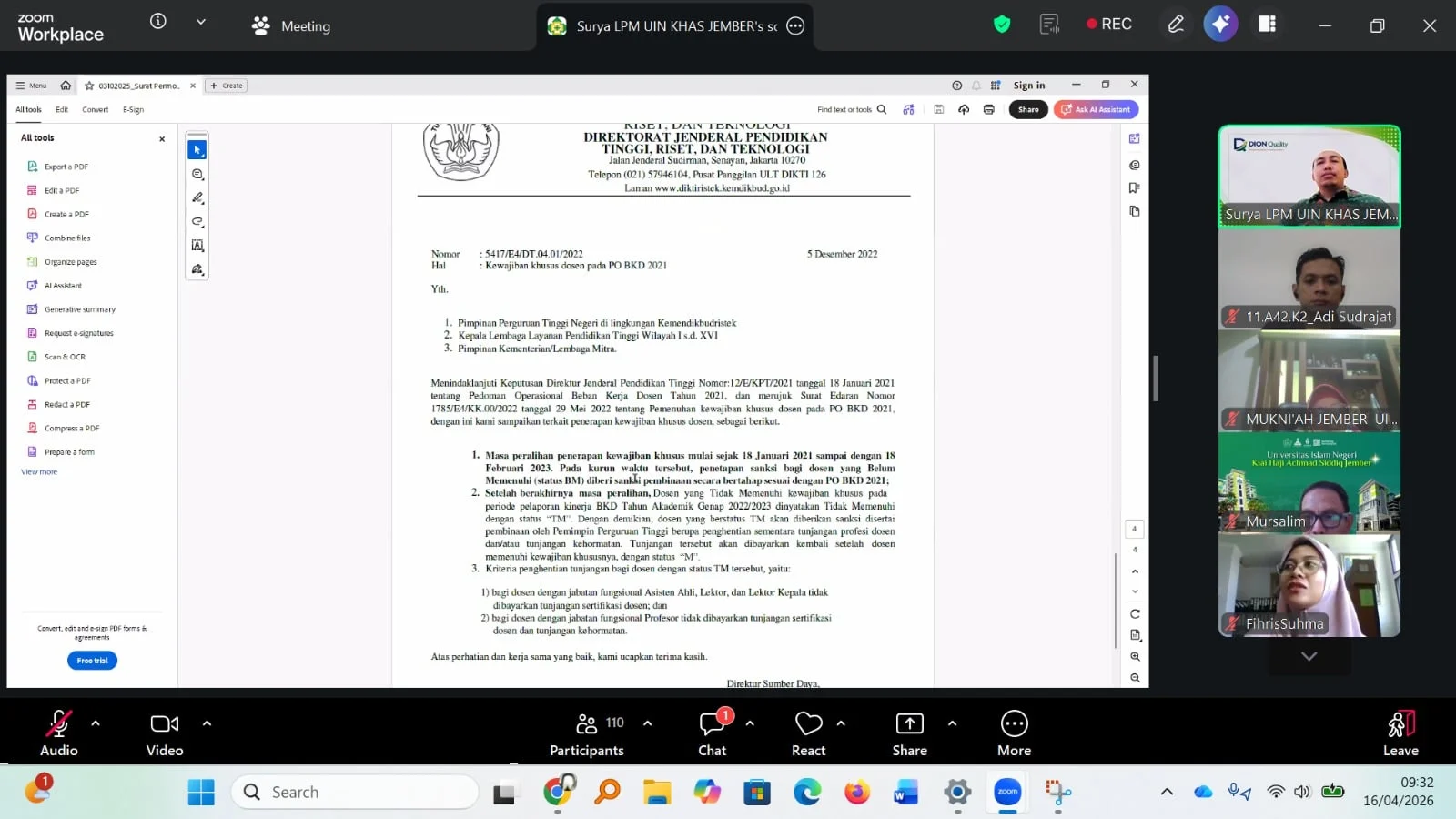Image resolution: width=1456 pixels, height=819 pixels.
Task: Click the REC recording indicator
Action: pos(1108,25)
